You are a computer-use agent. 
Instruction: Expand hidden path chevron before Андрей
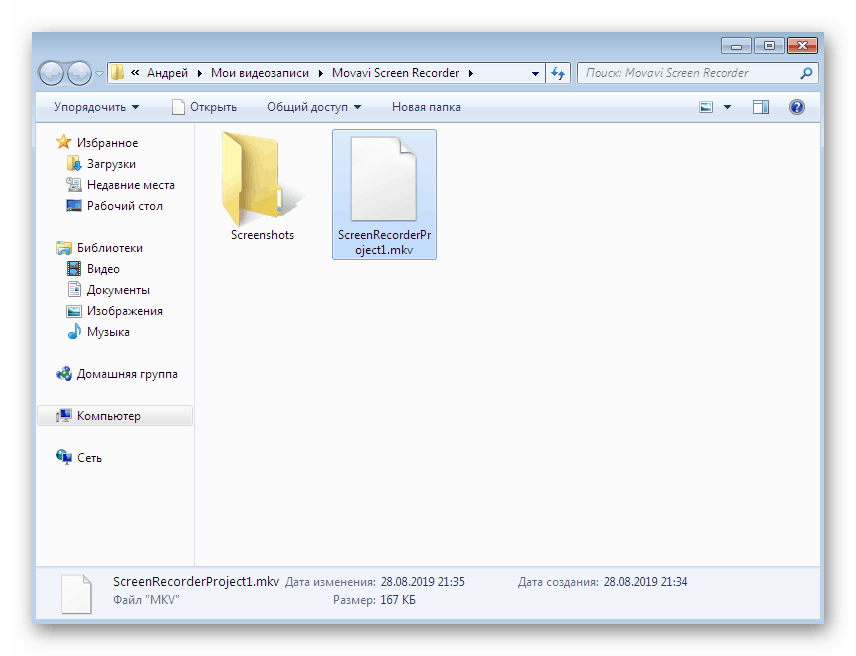click(x=135, y=73)
